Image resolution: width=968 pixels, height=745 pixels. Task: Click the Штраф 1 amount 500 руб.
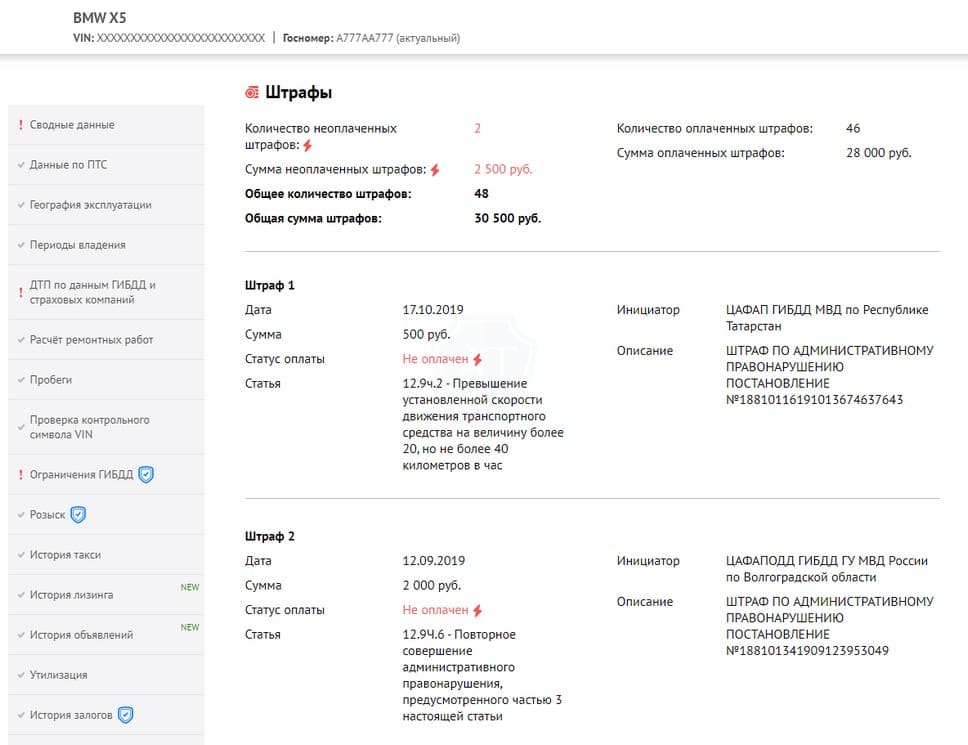(x=427, y=335)
